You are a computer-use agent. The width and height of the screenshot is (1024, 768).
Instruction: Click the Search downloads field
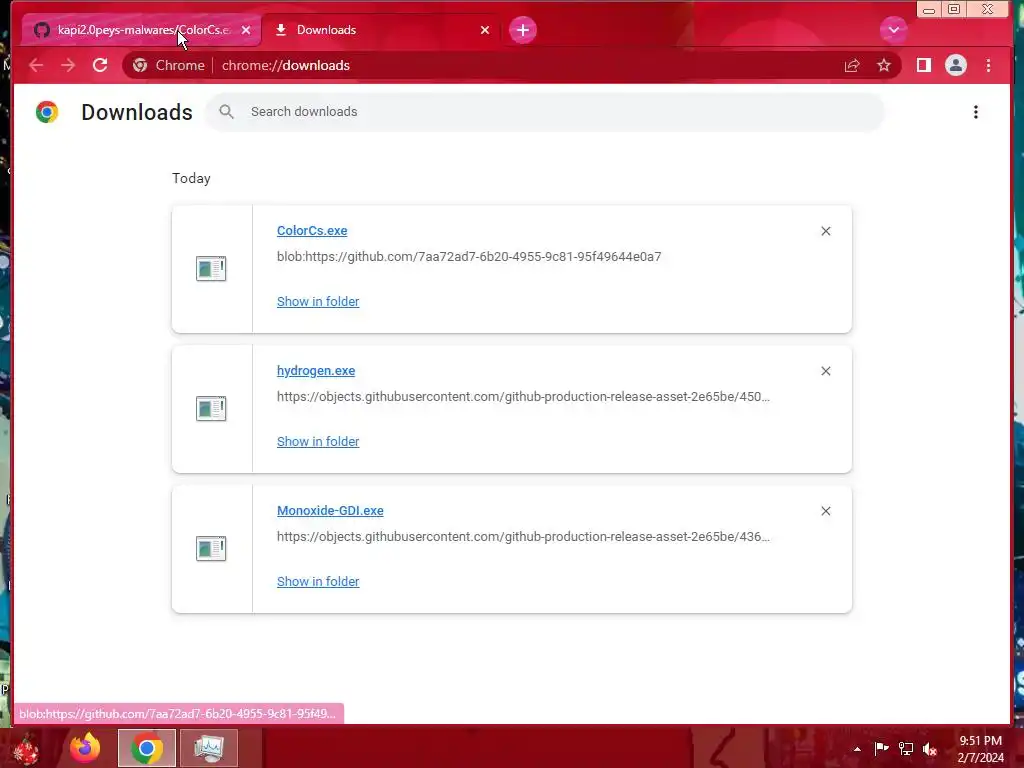[x=545, y=112]
